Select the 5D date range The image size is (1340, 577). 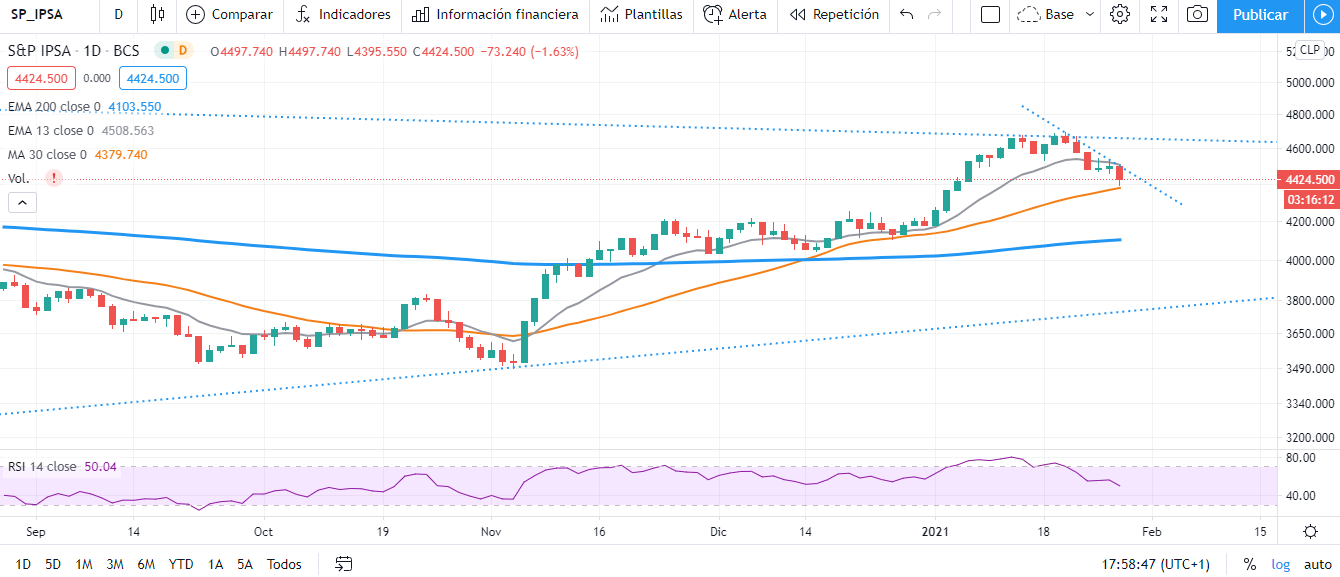(53, 564)
